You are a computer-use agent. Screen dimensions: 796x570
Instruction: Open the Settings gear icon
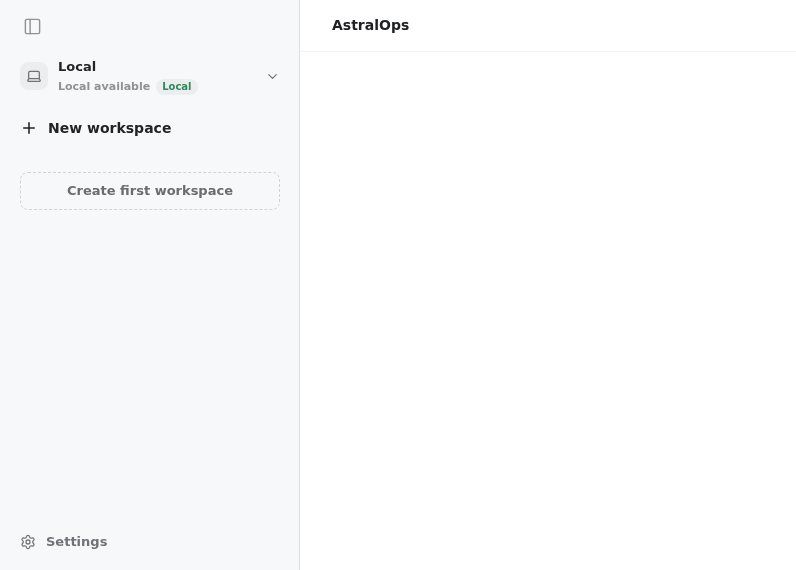tap(28, 542)
